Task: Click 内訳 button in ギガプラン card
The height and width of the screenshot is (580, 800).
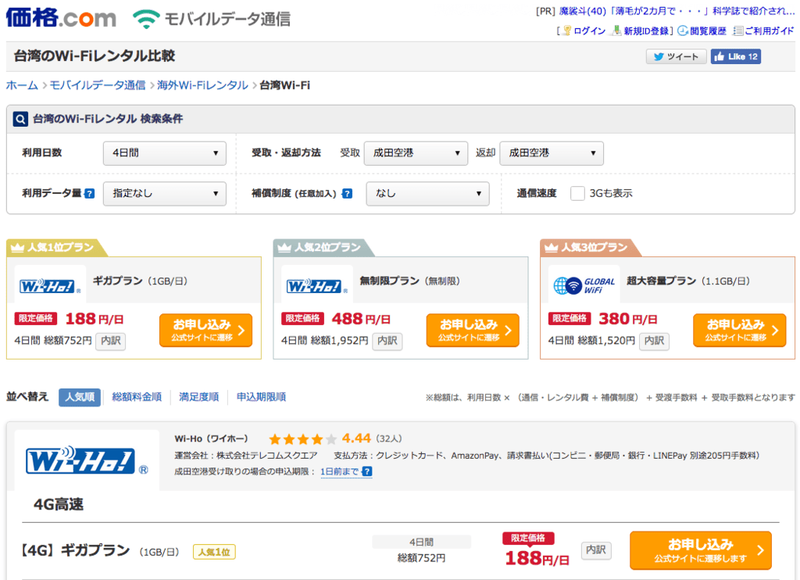Action: (111, 341)
